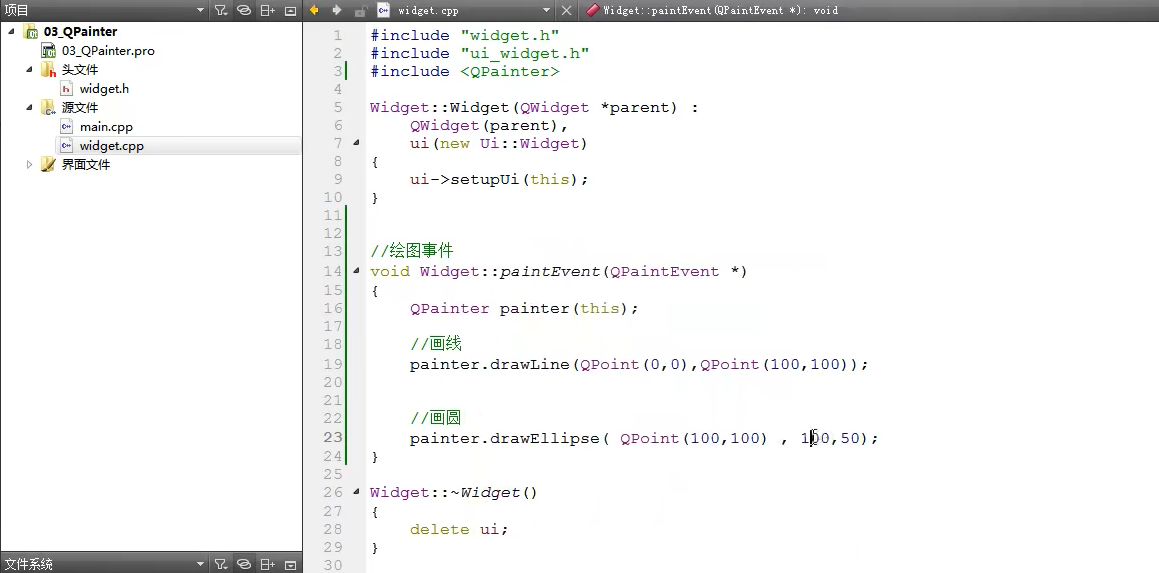Click the 03_QPainter.pro file icon
The width and height of the screenshot is (1159, 573).
click(x=49, y=51)
